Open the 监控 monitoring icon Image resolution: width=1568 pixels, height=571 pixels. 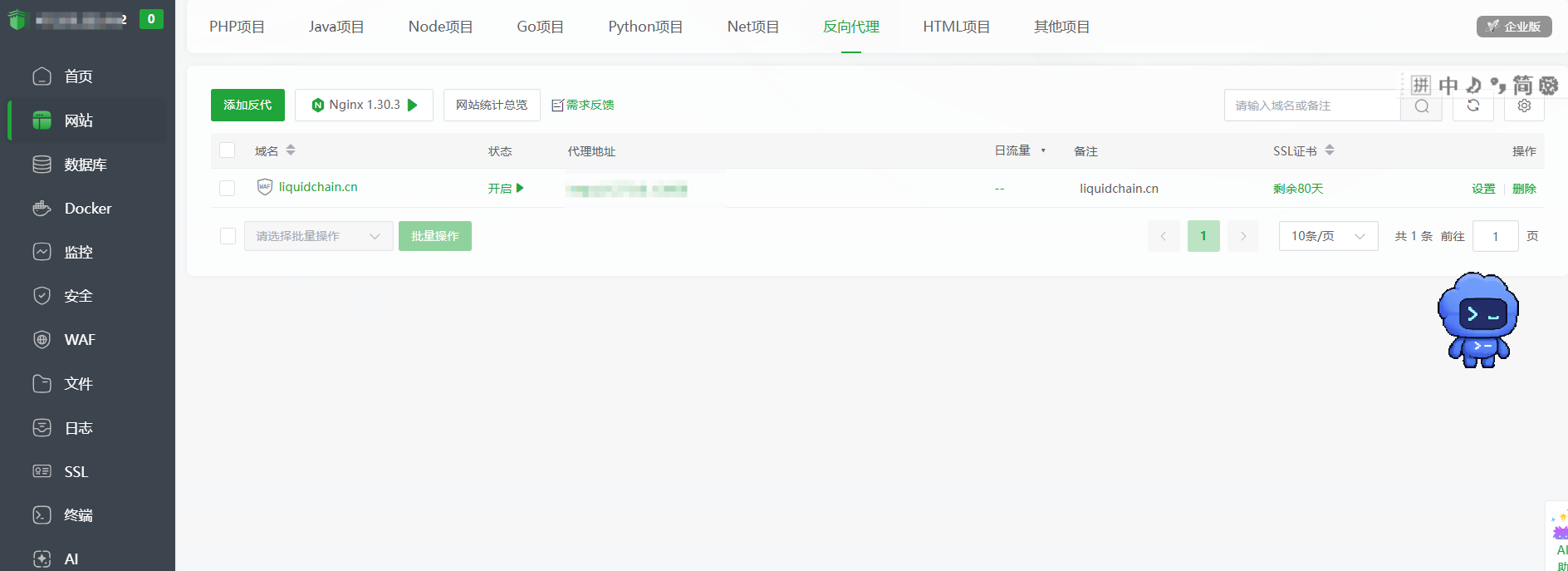pos(42,252)
